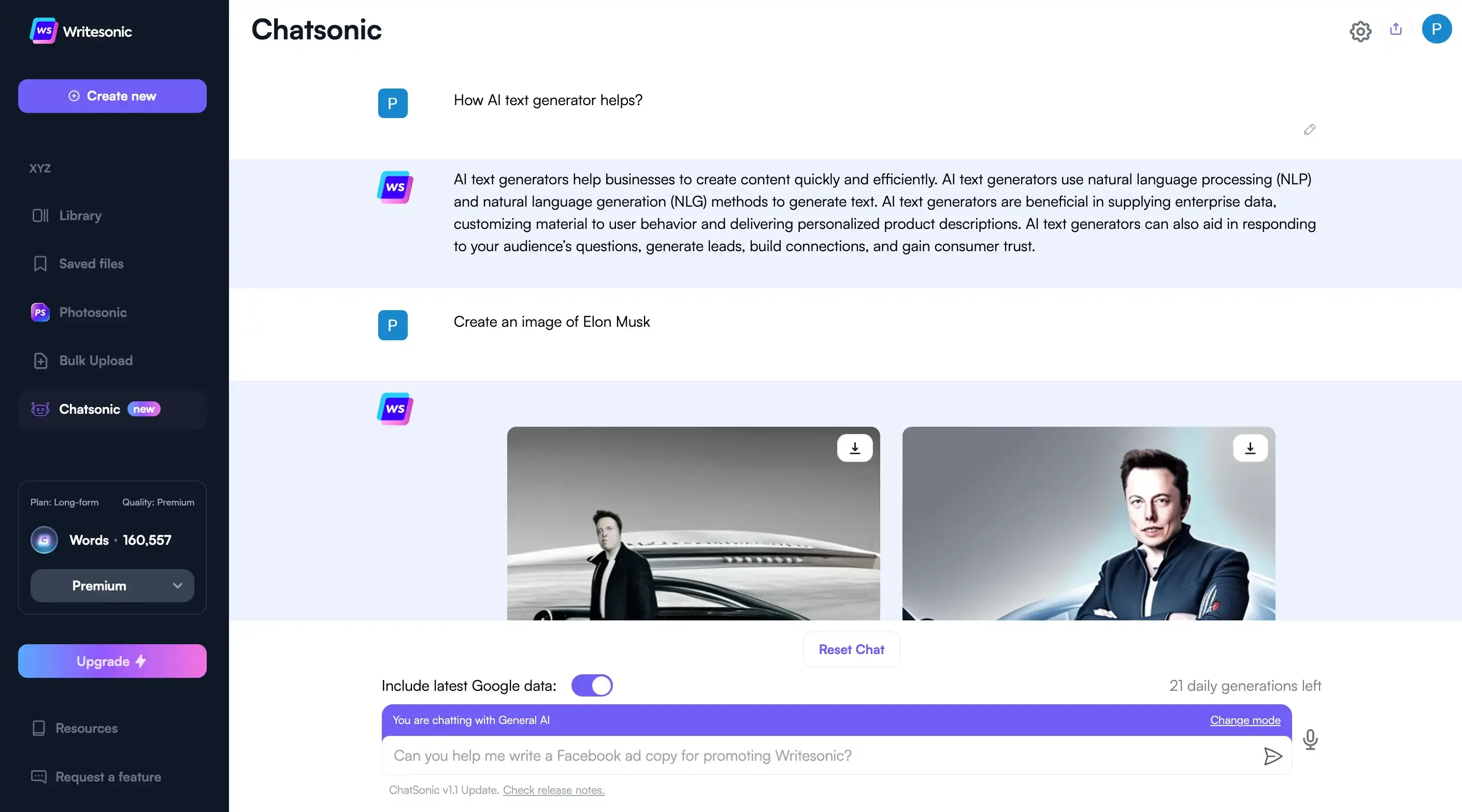Open Check release notes link
Image resolution: width=1462 pixels, height=812 pixels.
[553, 790]
